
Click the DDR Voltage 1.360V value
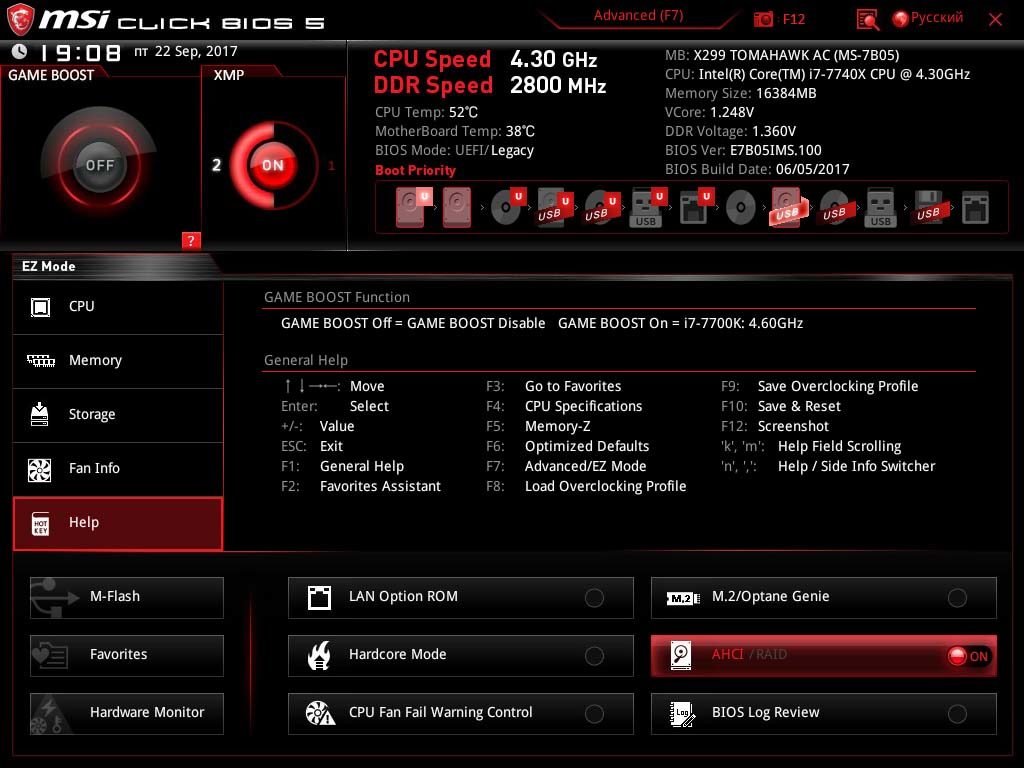point(773,131)
